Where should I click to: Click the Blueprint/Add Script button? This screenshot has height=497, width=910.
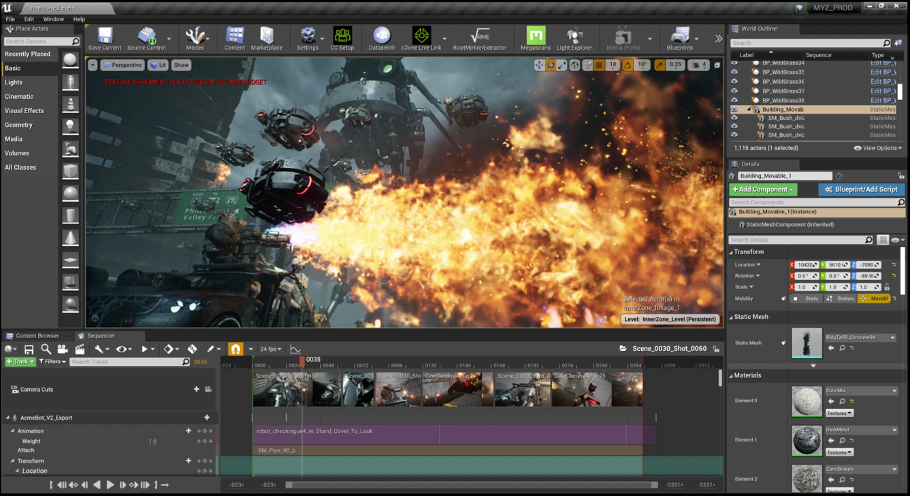tap(860, 189)
